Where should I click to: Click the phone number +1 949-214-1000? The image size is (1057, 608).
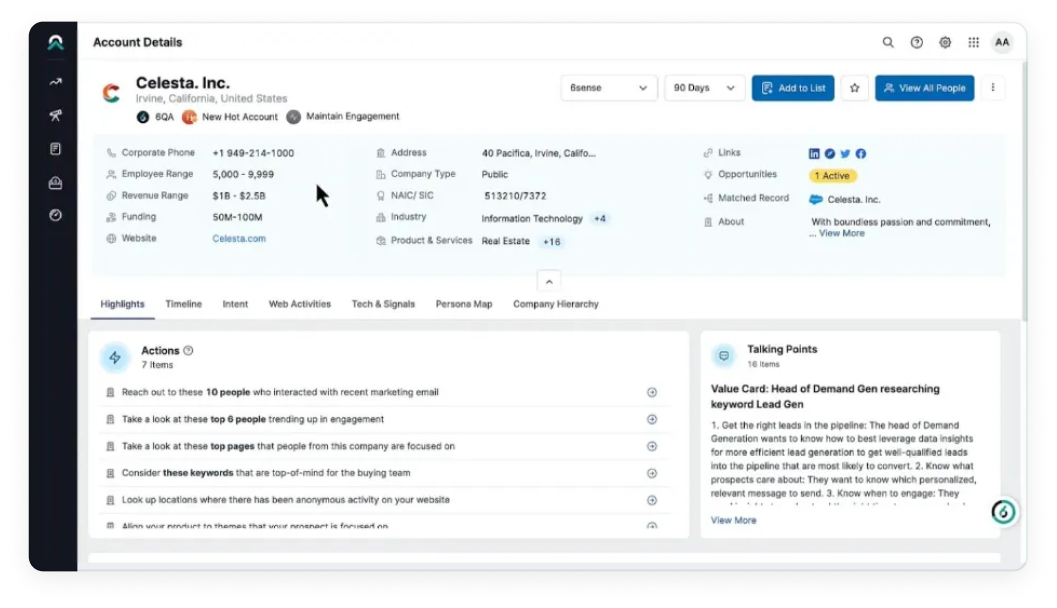(x=253, y=153)
